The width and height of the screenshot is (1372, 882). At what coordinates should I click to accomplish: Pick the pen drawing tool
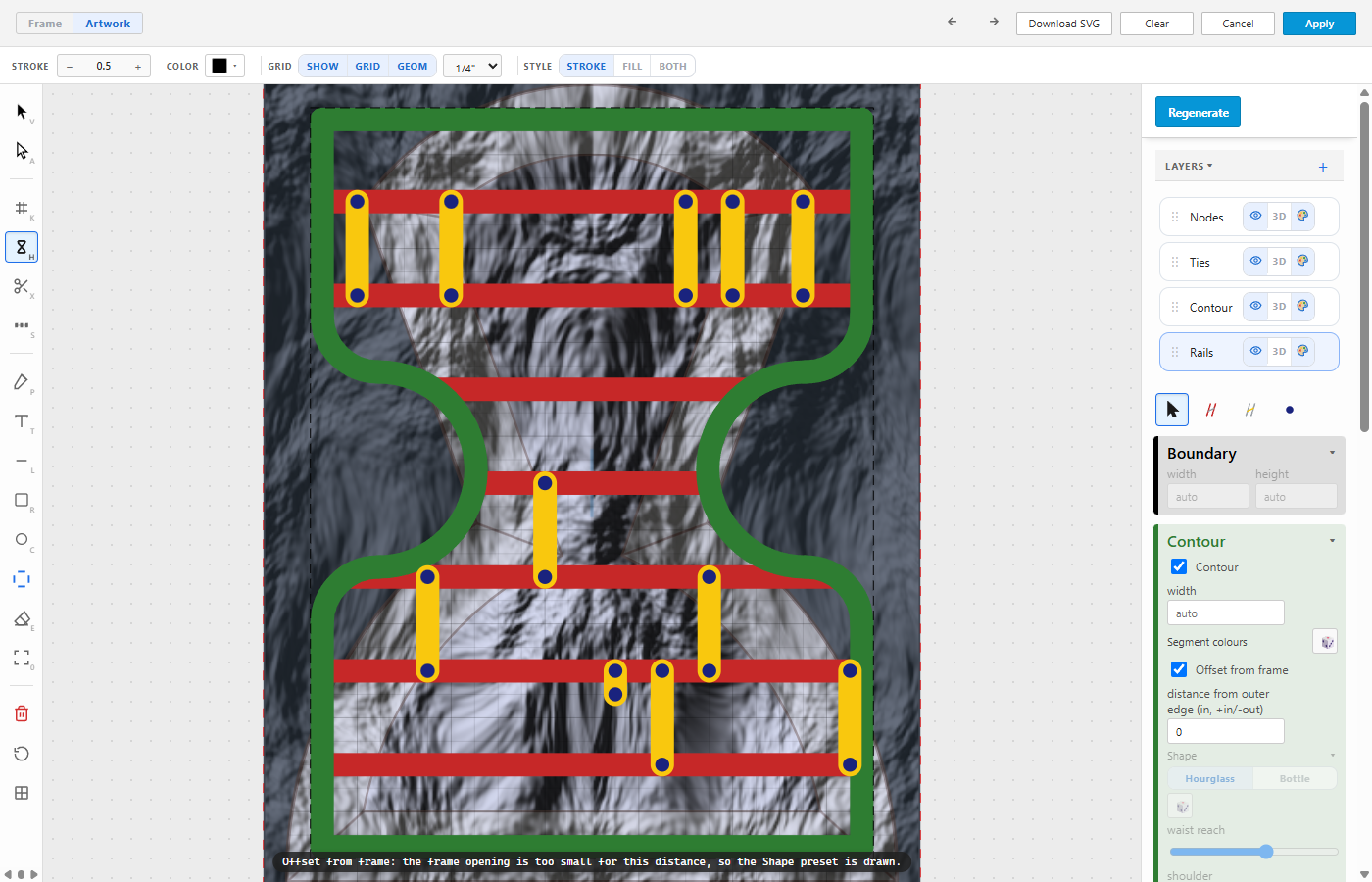[22, 382]
